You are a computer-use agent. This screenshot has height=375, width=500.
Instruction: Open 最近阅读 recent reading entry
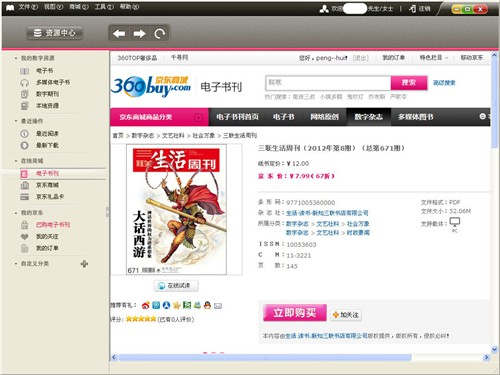47,134
